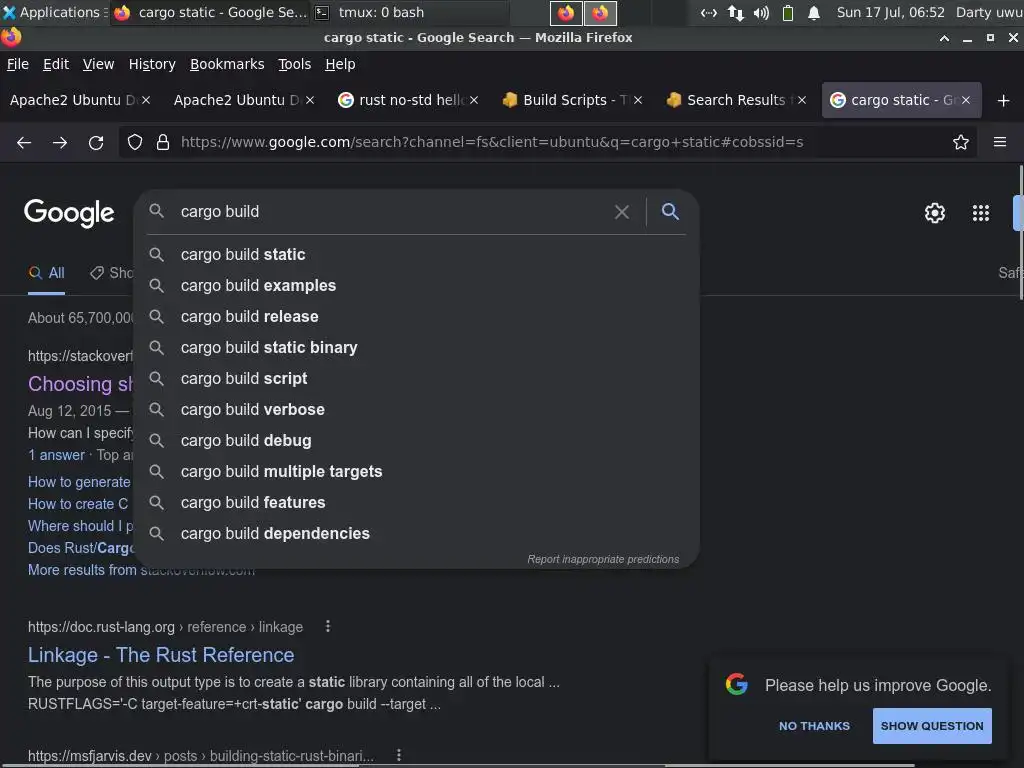This screenshot has height=768, width=1024.
Task: Switch to tmux bash window in taskbar
Action: (x=408, y=12)
